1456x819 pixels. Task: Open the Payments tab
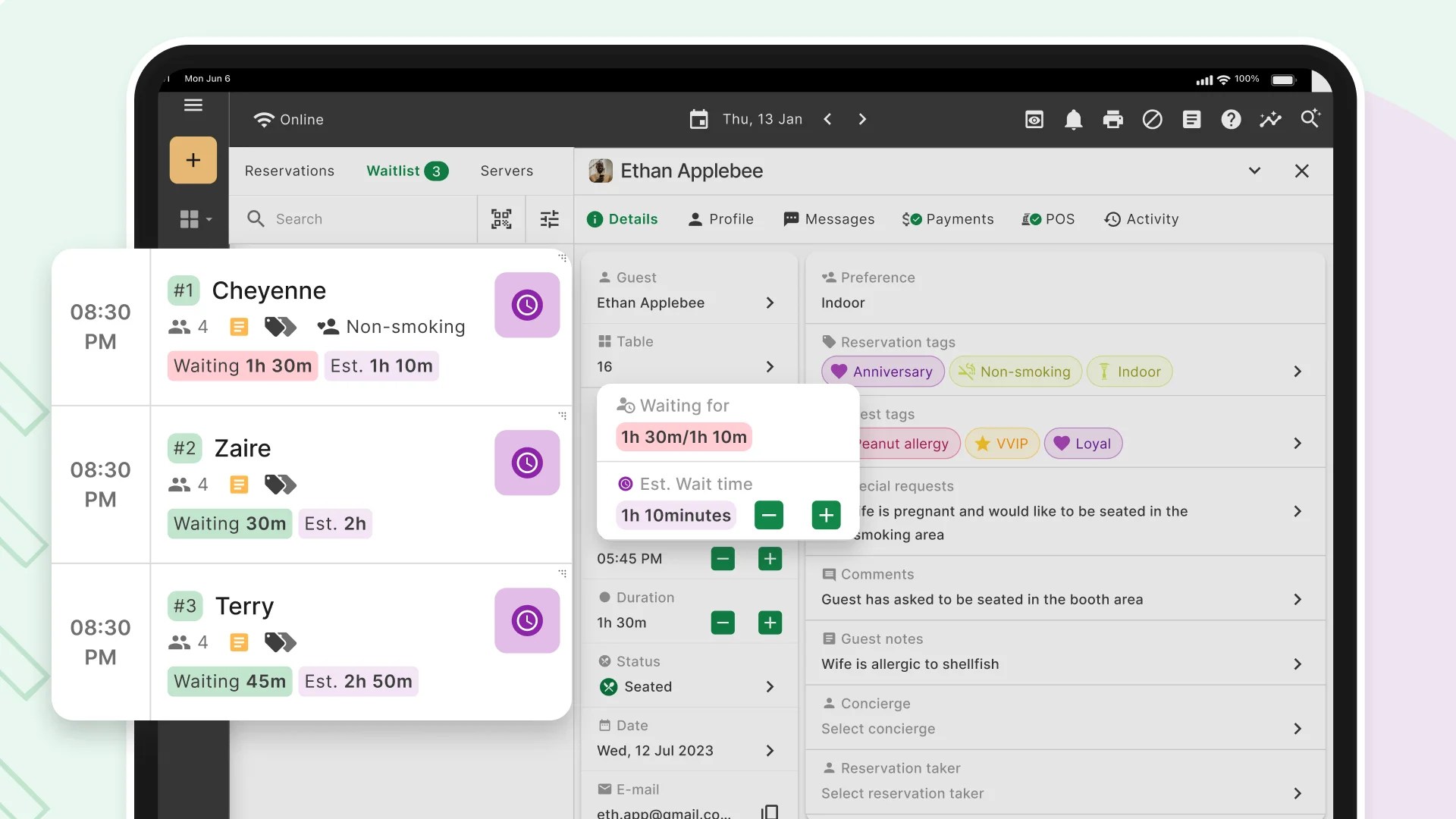[x=948, y=219]
